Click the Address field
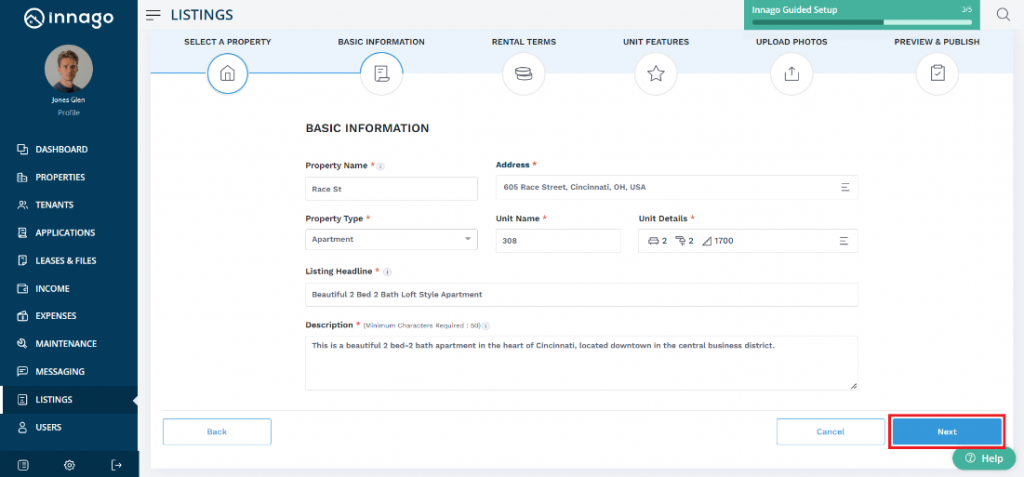The height and width of the screenshot is (477, 1024). 677,187
